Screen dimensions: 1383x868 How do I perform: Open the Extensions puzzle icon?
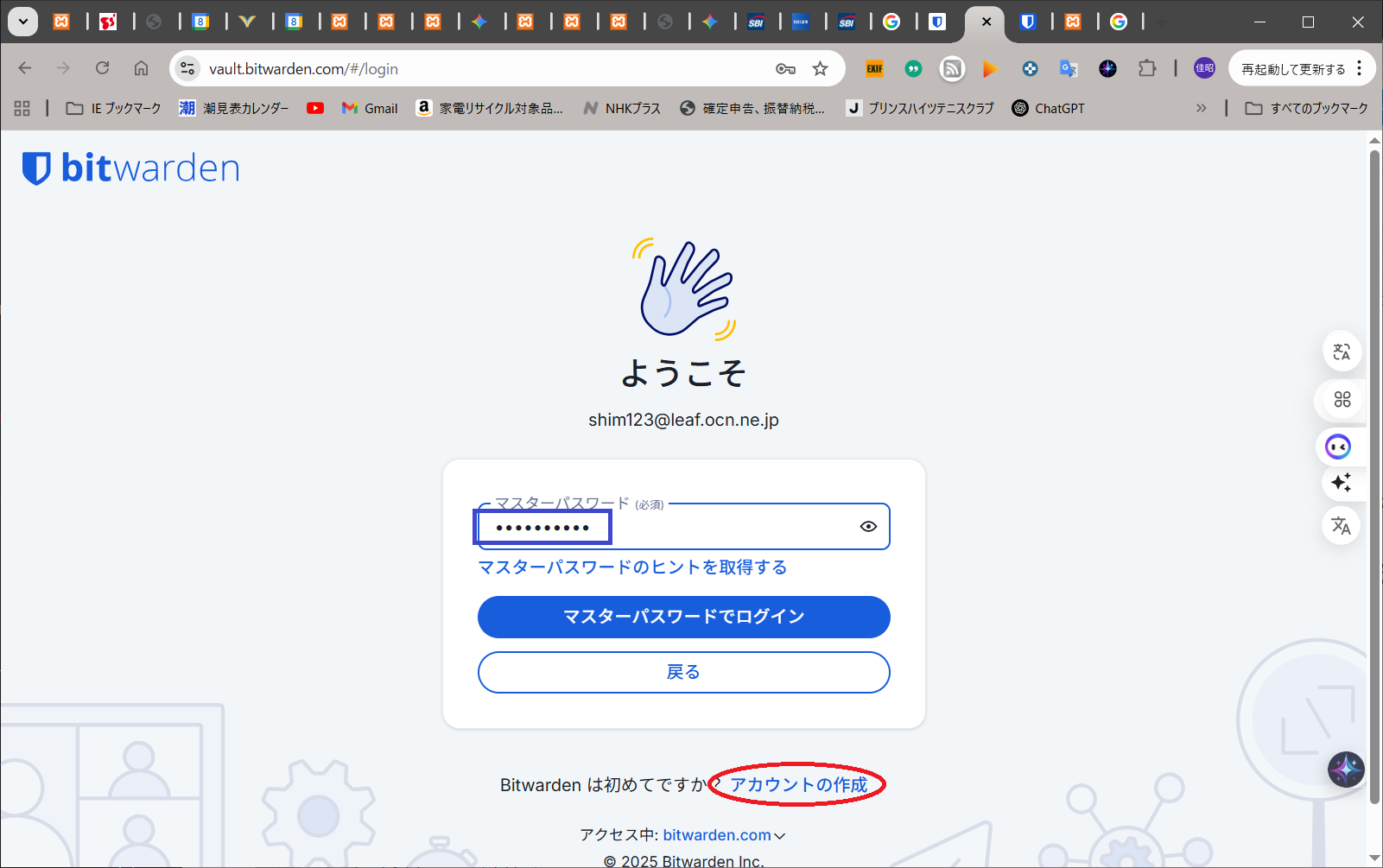pos(1147,69)
